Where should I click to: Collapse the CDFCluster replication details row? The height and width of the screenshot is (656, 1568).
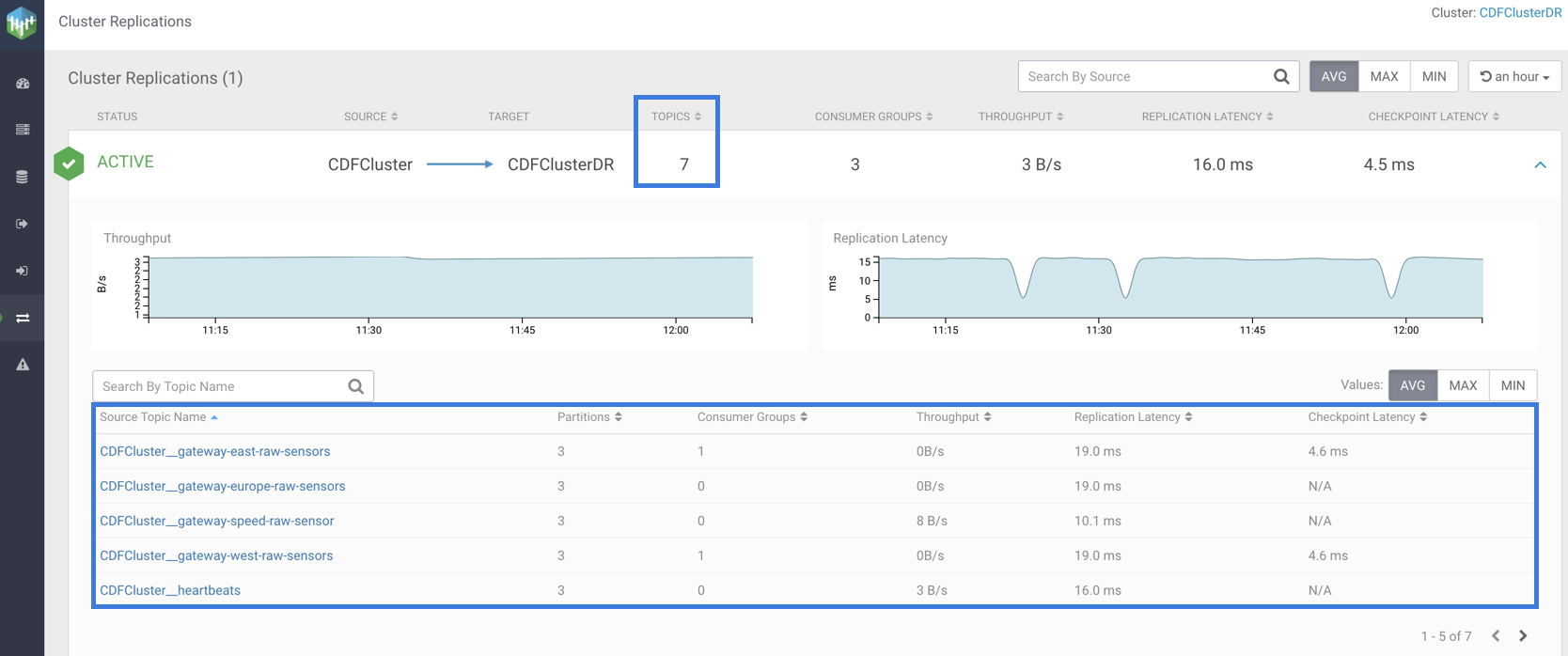[x=1540, y=164]
